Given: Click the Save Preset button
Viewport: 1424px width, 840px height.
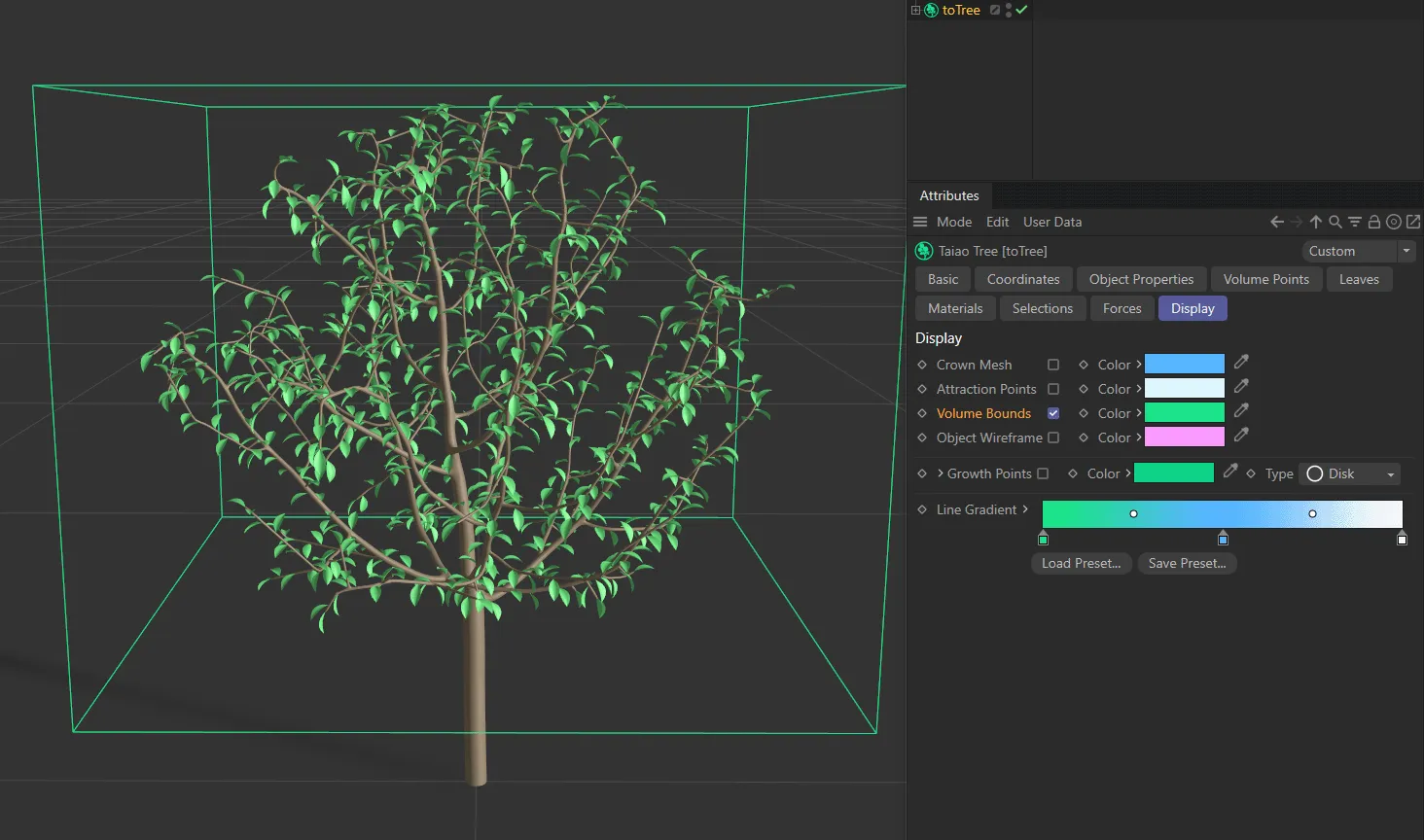Looking at the screenshot, I should click(x=1187, y=563).
